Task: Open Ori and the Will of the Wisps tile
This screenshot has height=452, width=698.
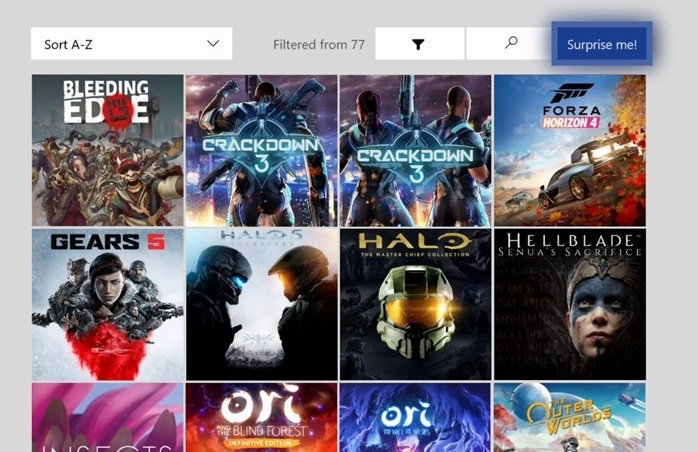Action: click(415, 417)
